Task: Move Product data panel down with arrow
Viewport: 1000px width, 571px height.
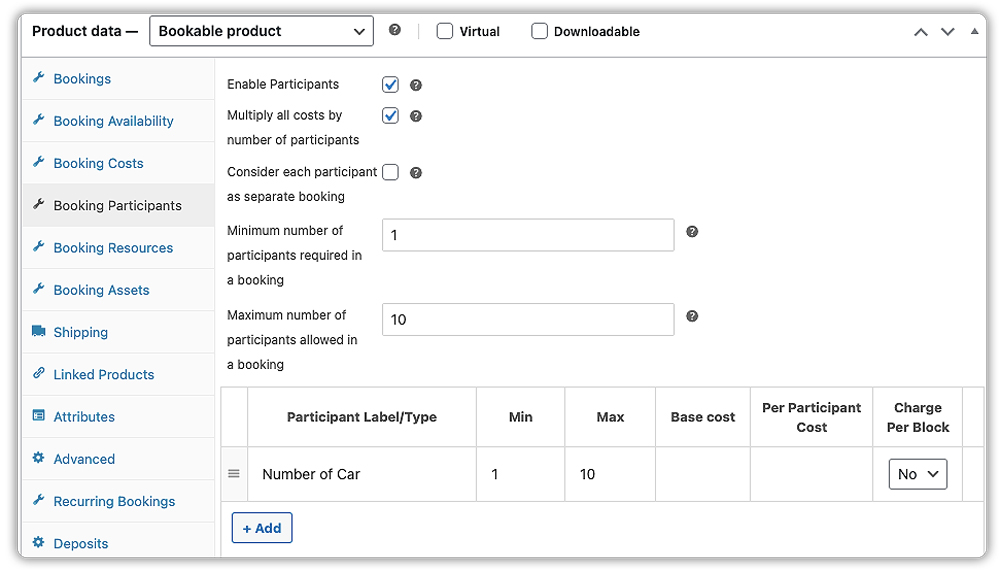Action: (x=948, y=32)
